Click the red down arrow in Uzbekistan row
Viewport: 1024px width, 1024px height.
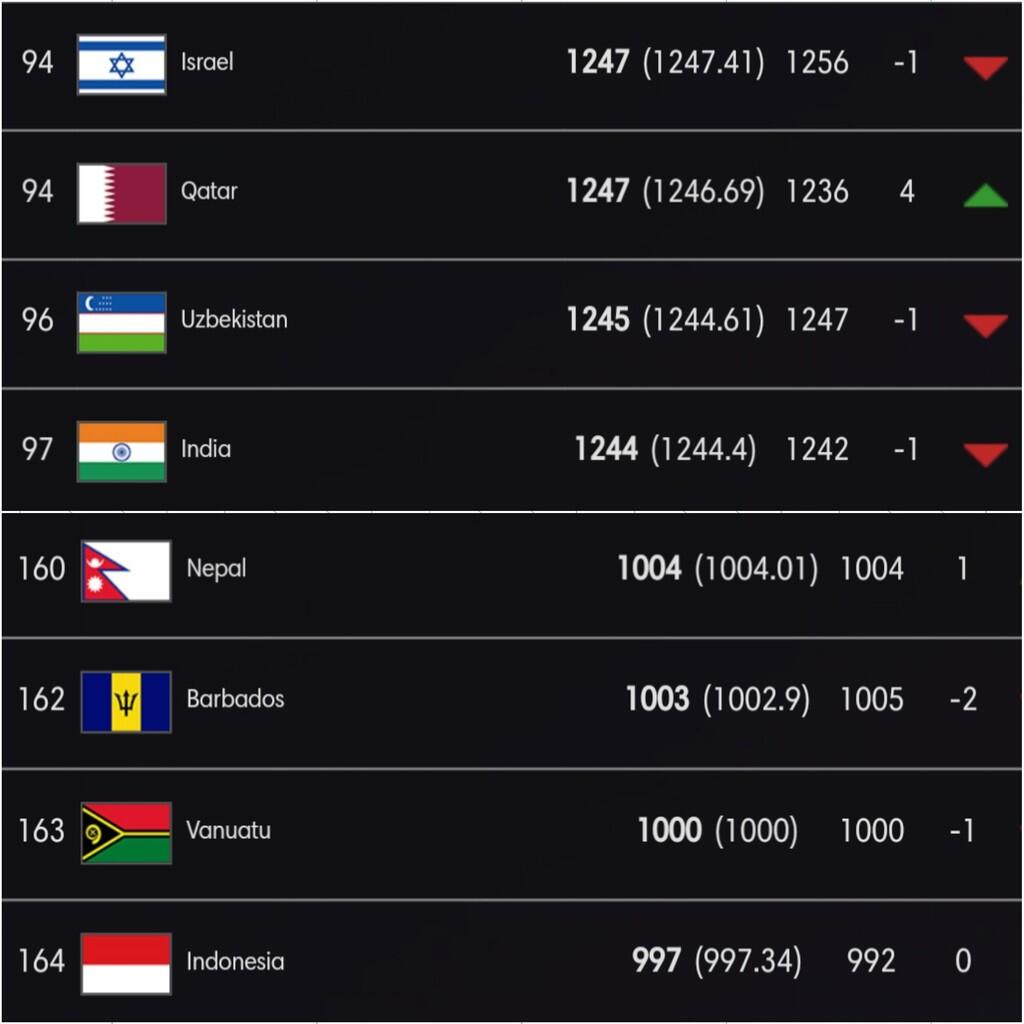(x=985, y=325)
